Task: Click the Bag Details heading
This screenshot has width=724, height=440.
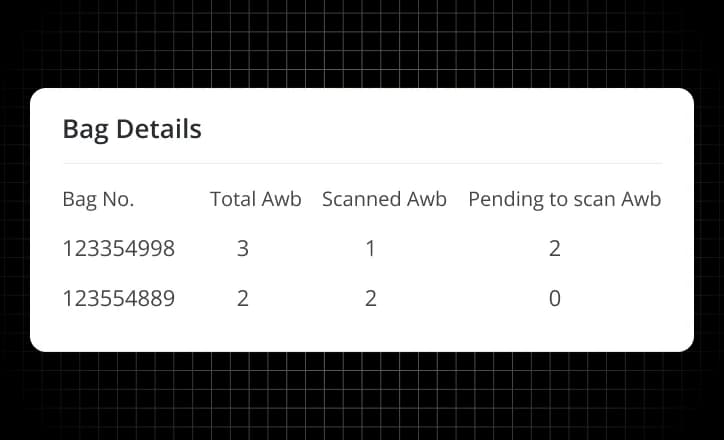Action: [132, 129]
